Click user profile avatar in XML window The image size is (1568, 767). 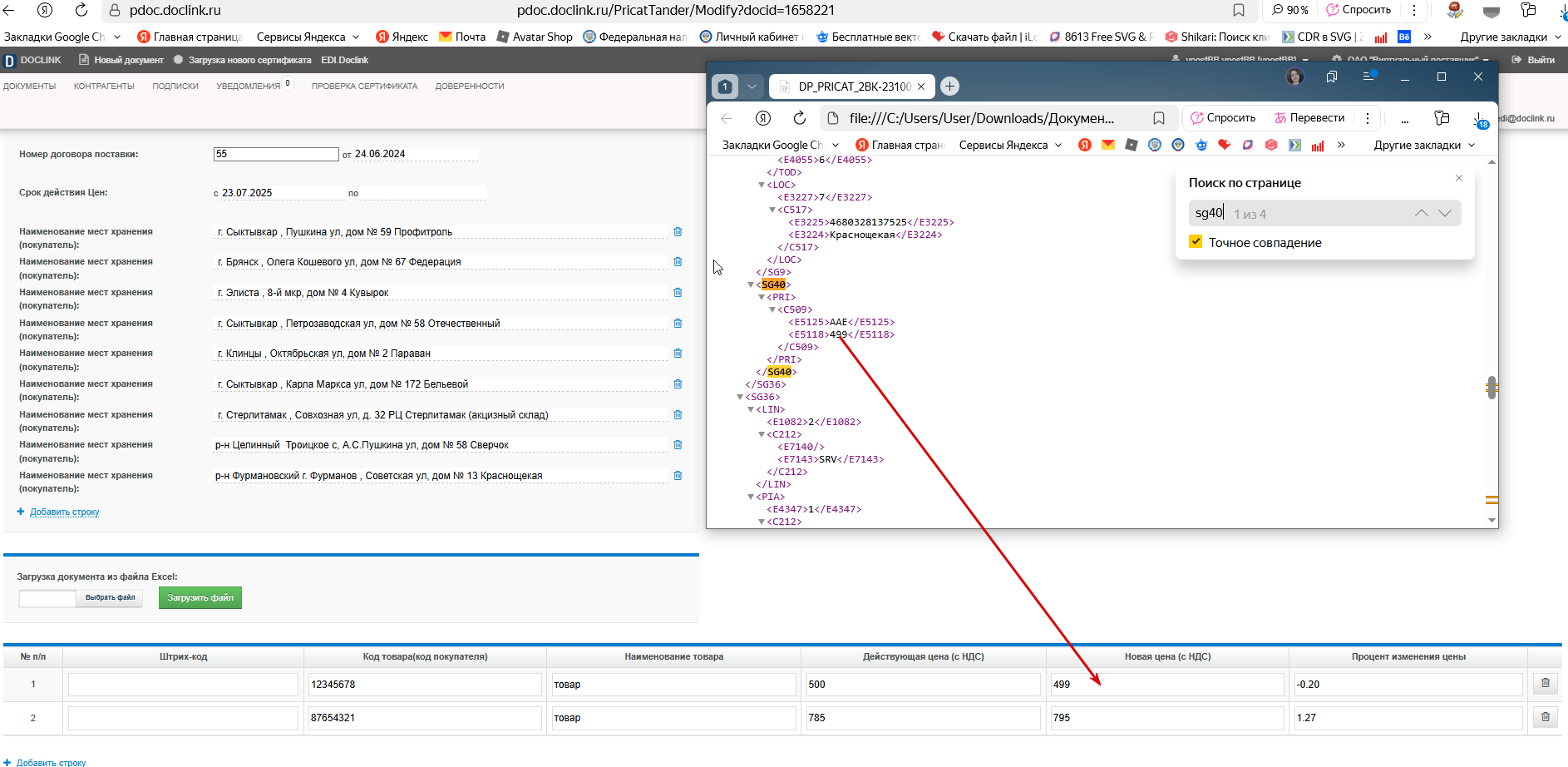[1294, 77]
